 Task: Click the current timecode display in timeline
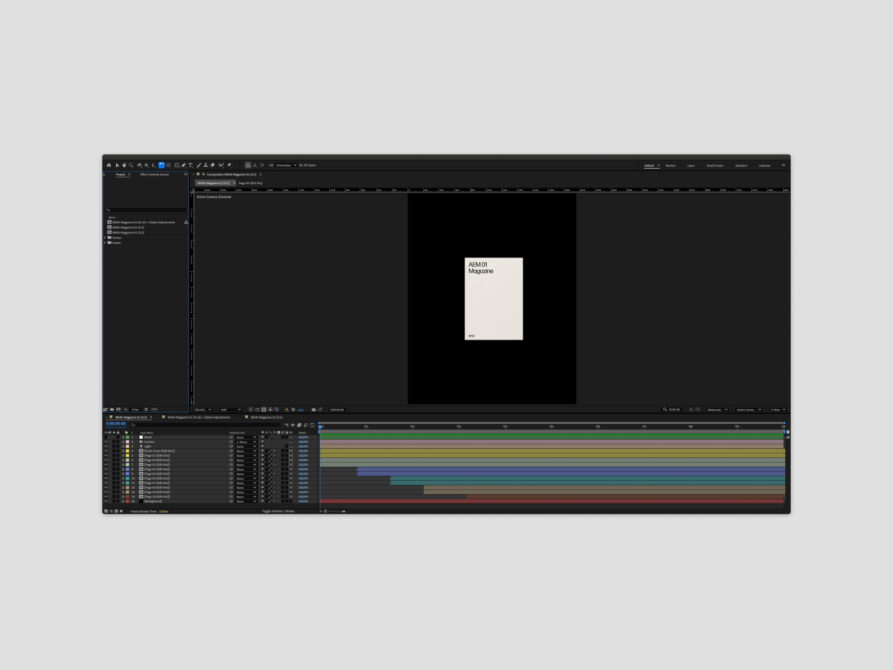pyautogui.click(x=116, y=423)
